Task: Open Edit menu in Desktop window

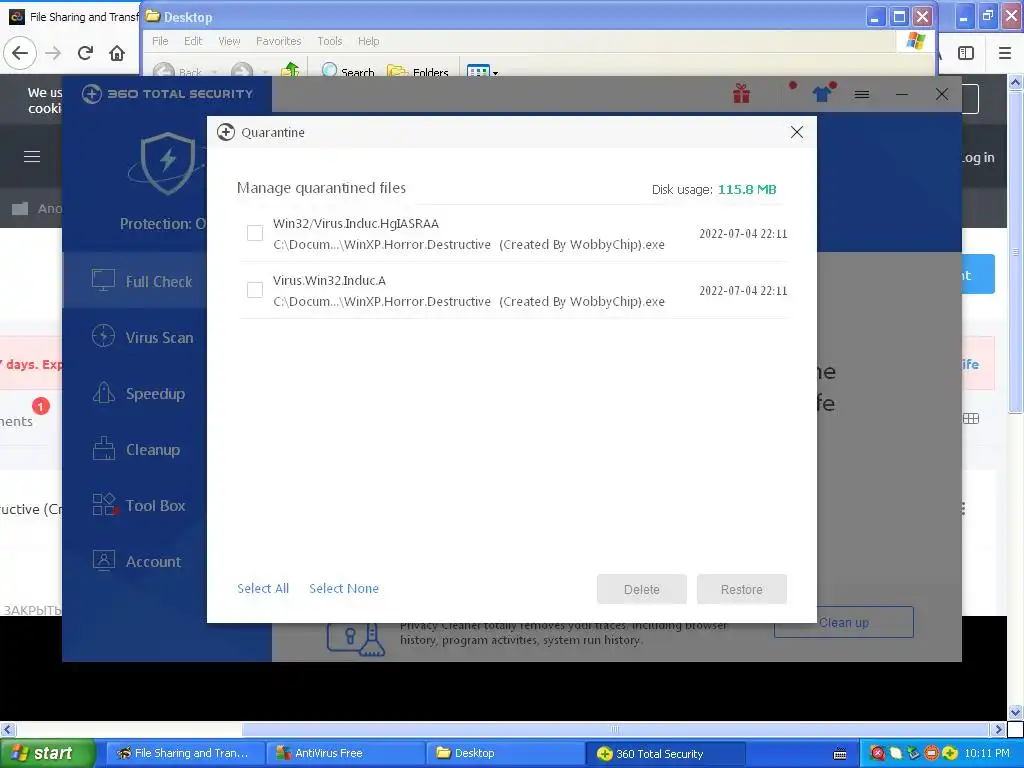Action: 193,41
